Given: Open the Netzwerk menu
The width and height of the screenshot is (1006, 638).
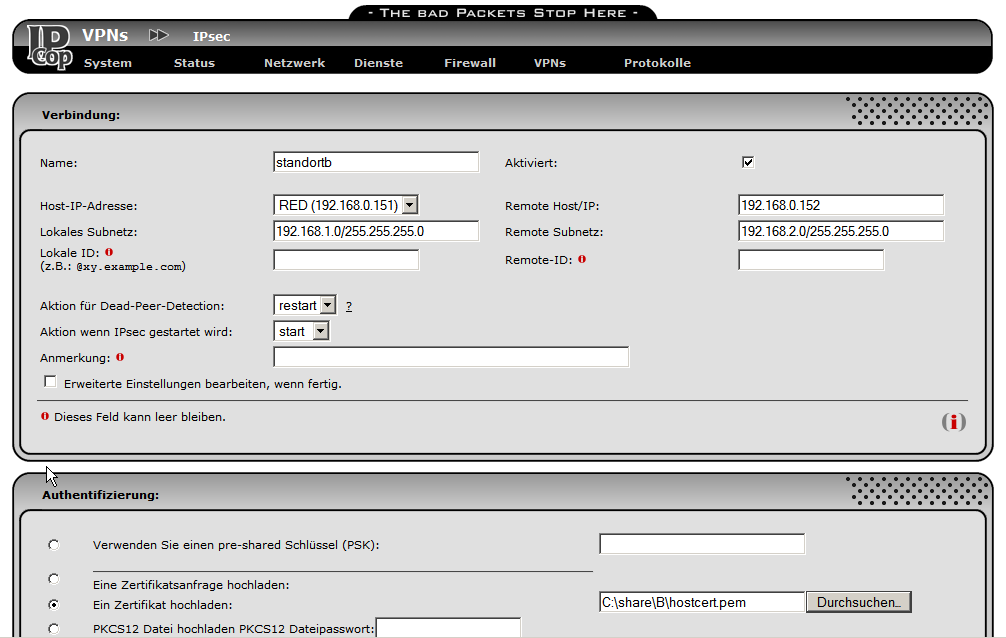Looking at the screenshot, I should pos(294,63).
